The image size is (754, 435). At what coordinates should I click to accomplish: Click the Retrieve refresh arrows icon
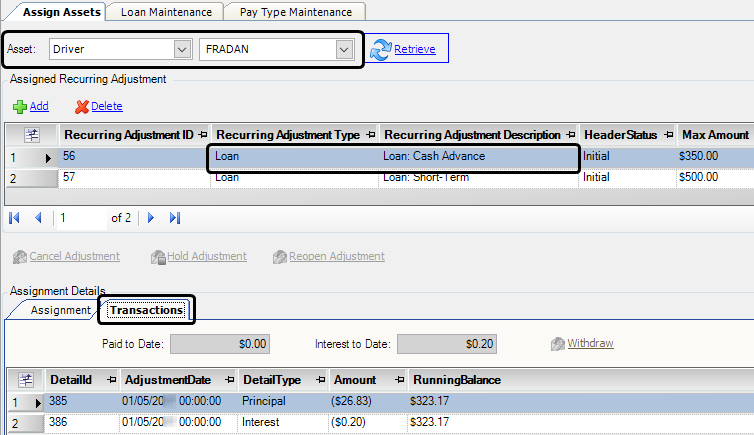click(381, 50)
